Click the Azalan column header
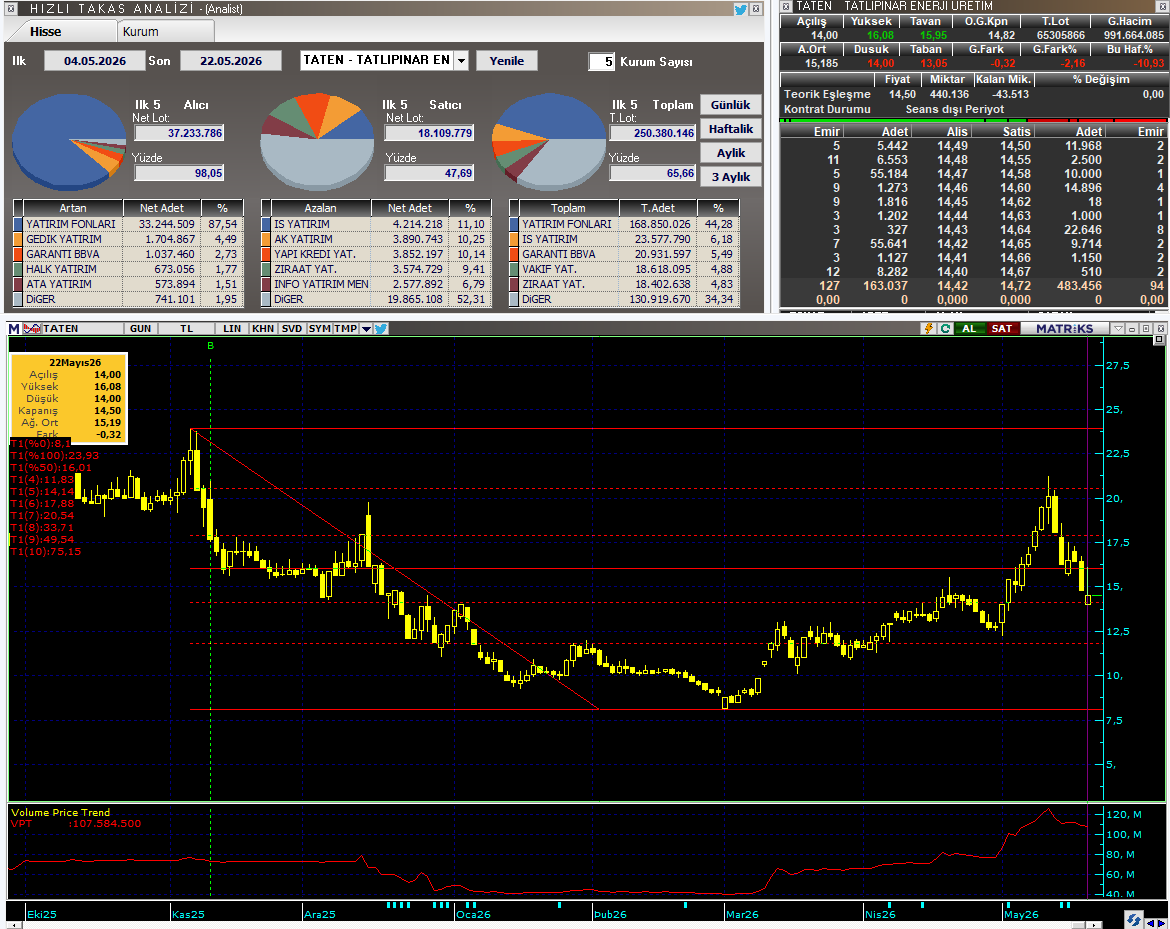Viewport: 1170px width, 929px height. [x=320, y=208]
